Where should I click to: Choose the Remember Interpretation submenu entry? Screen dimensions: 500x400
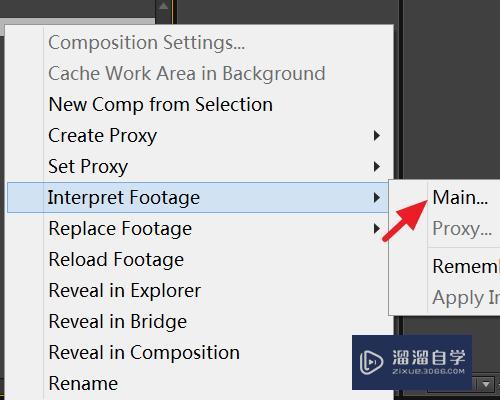click(x=466, y=267)
